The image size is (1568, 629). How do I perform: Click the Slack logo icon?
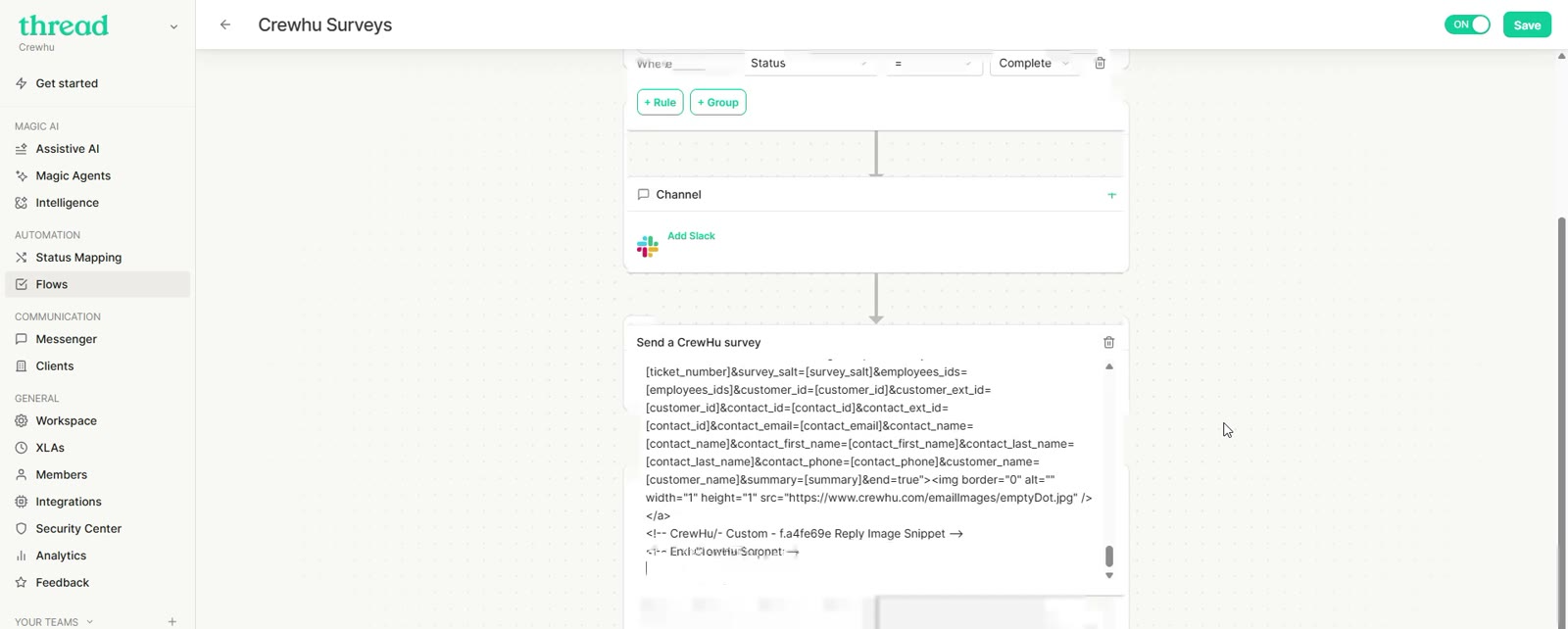[648, 246]
